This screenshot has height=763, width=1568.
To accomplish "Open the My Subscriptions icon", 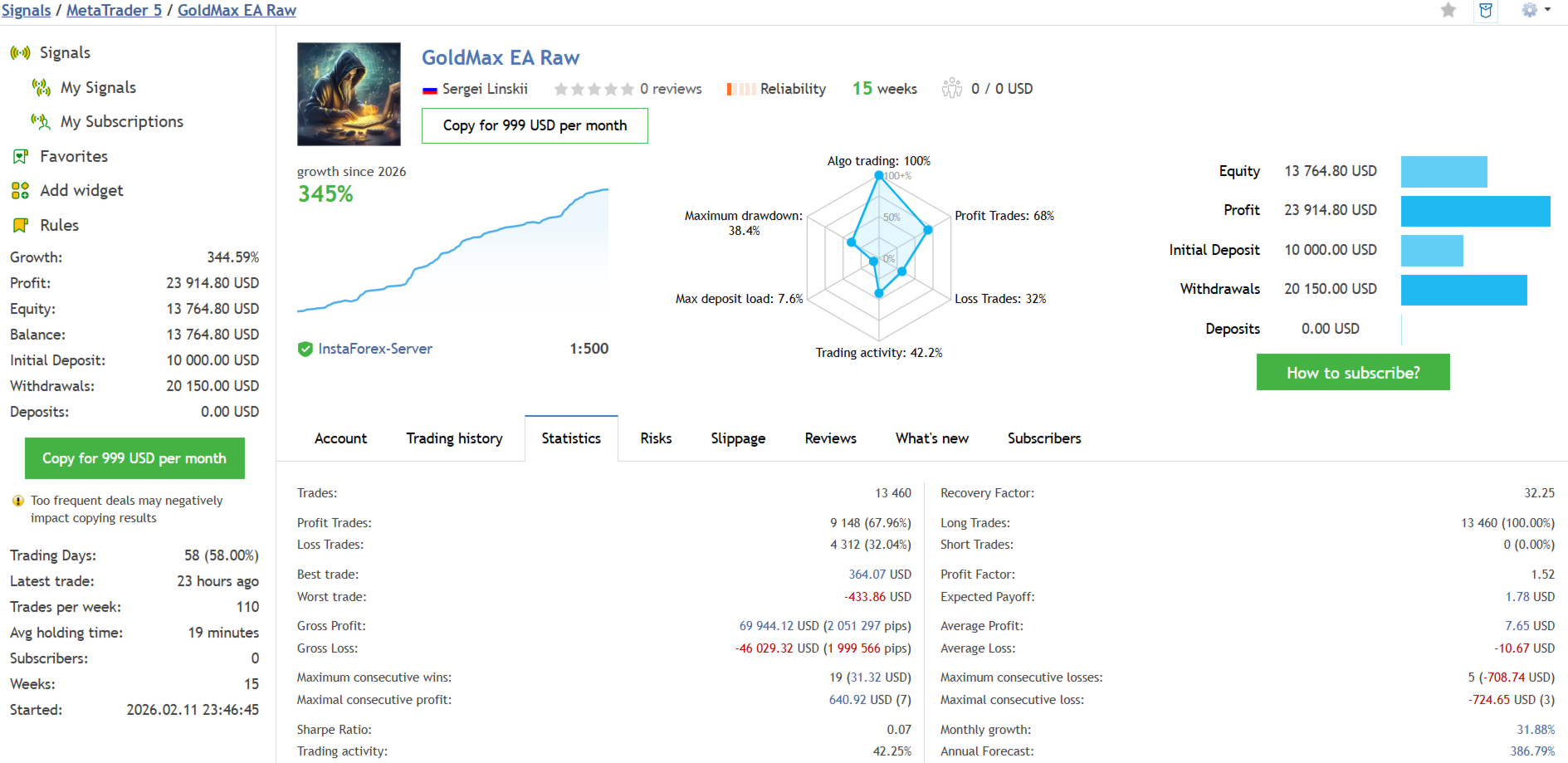I will click(41, 121).
